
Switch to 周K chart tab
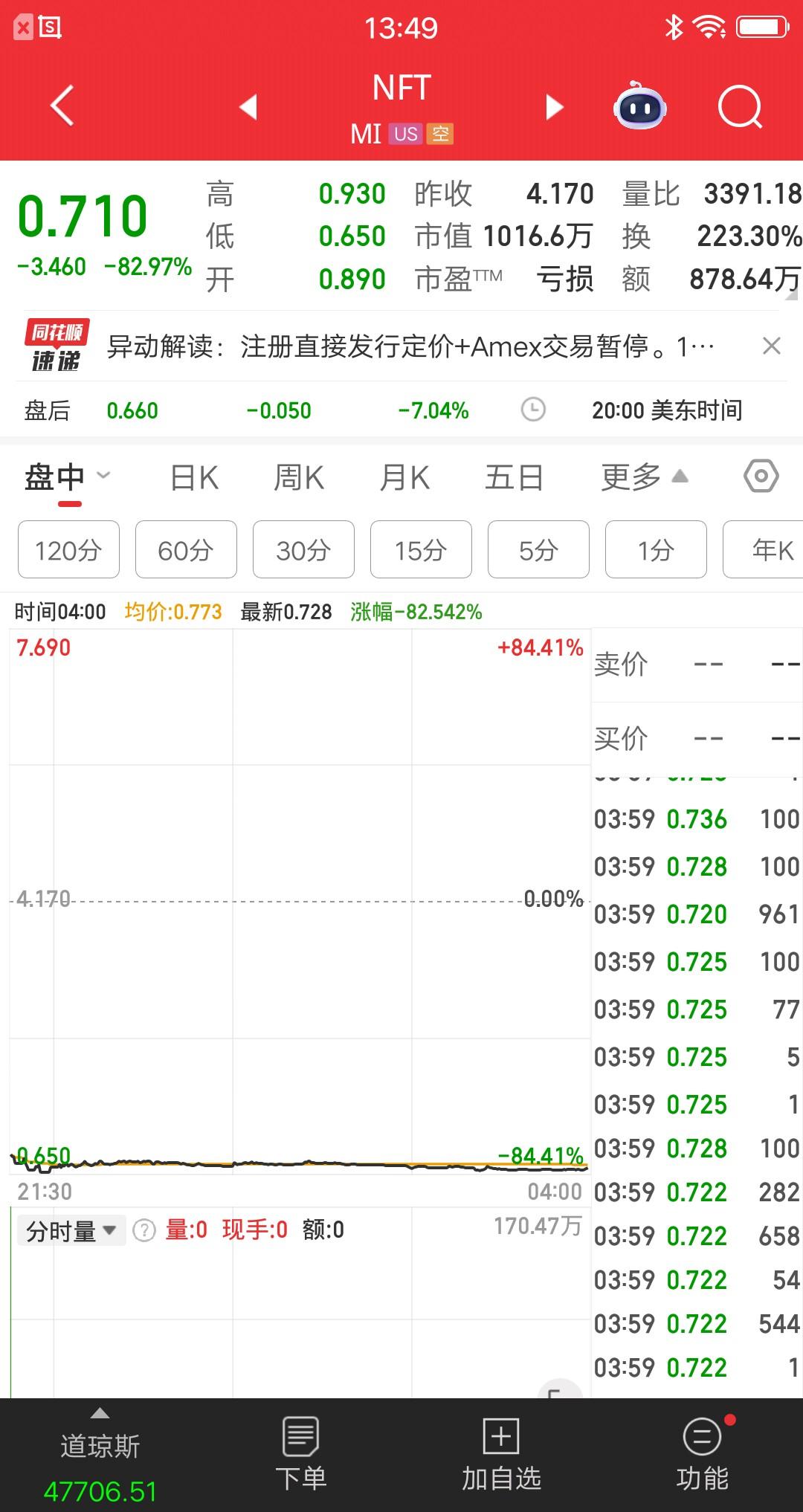pyautogui.click(x=299, y=477)
